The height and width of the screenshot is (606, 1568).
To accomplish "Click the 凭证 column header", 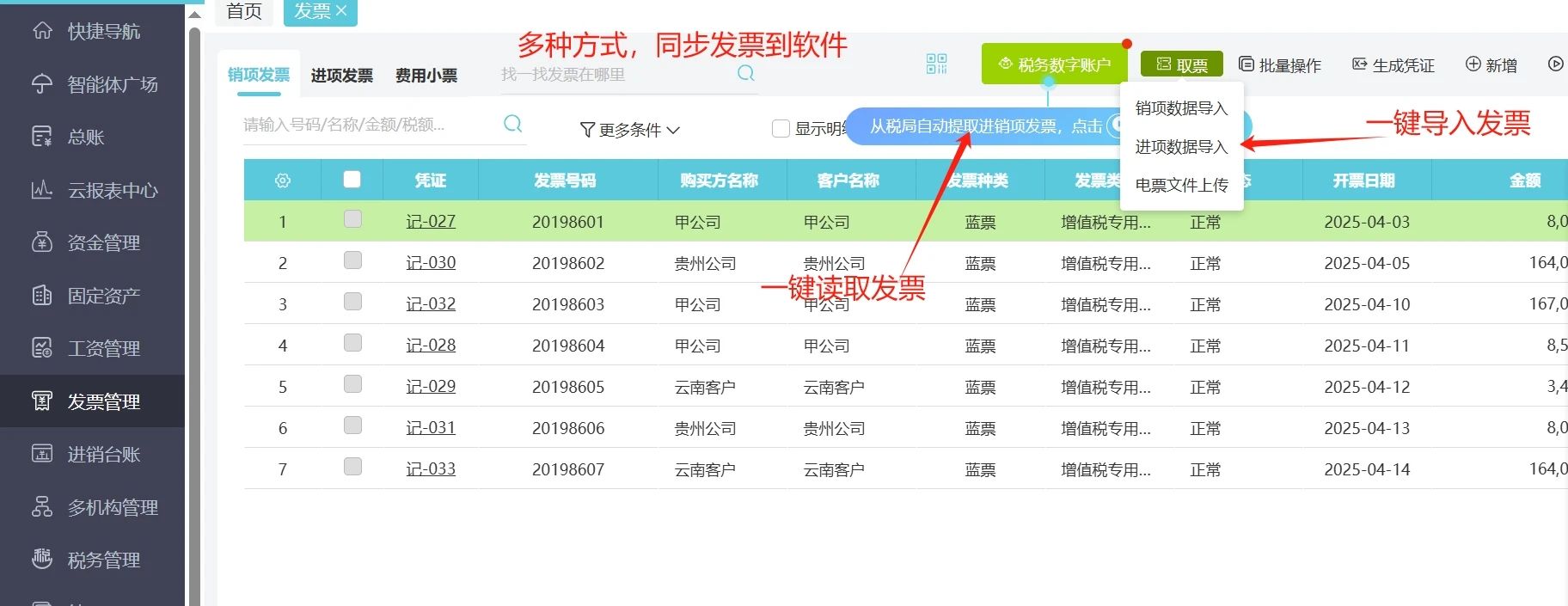I will (431, 181).
